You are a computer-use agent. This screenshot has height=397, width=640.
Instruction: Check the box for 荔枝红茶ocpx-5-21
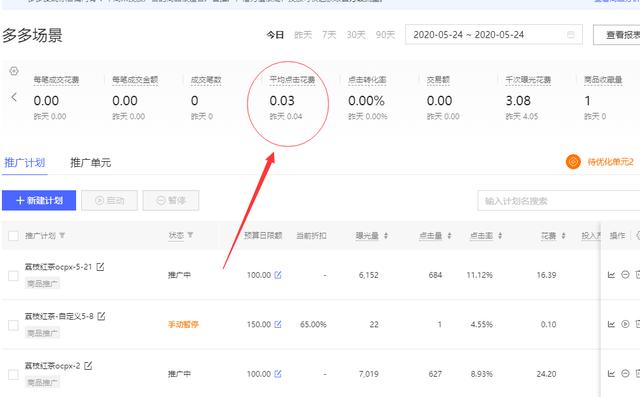tap(13, 276)
